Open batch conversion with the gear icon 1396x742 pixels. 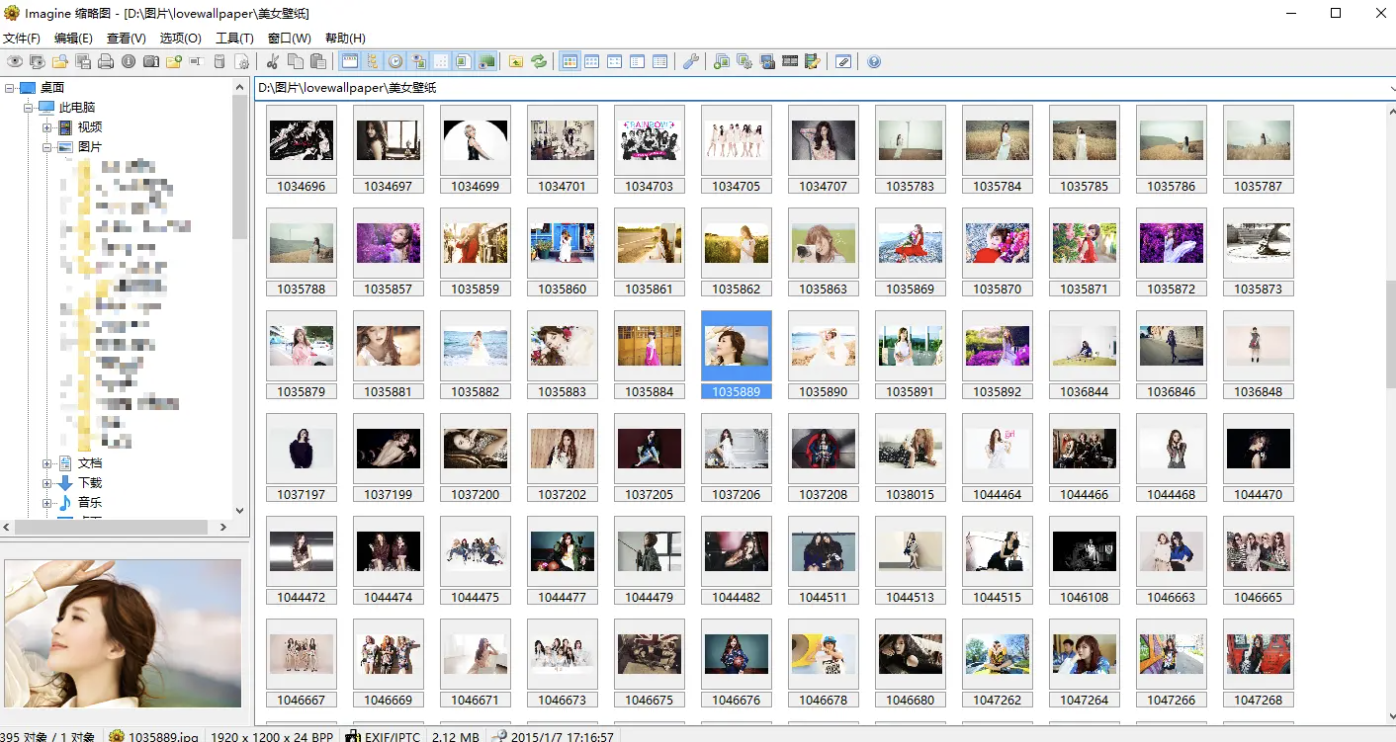pos(744,62)
